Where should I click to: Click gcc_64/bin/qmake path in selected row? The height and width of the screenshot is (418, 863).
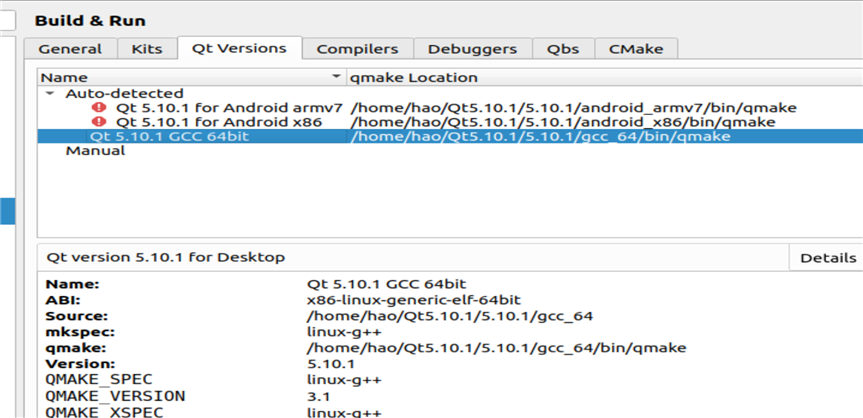click(540, 136)
